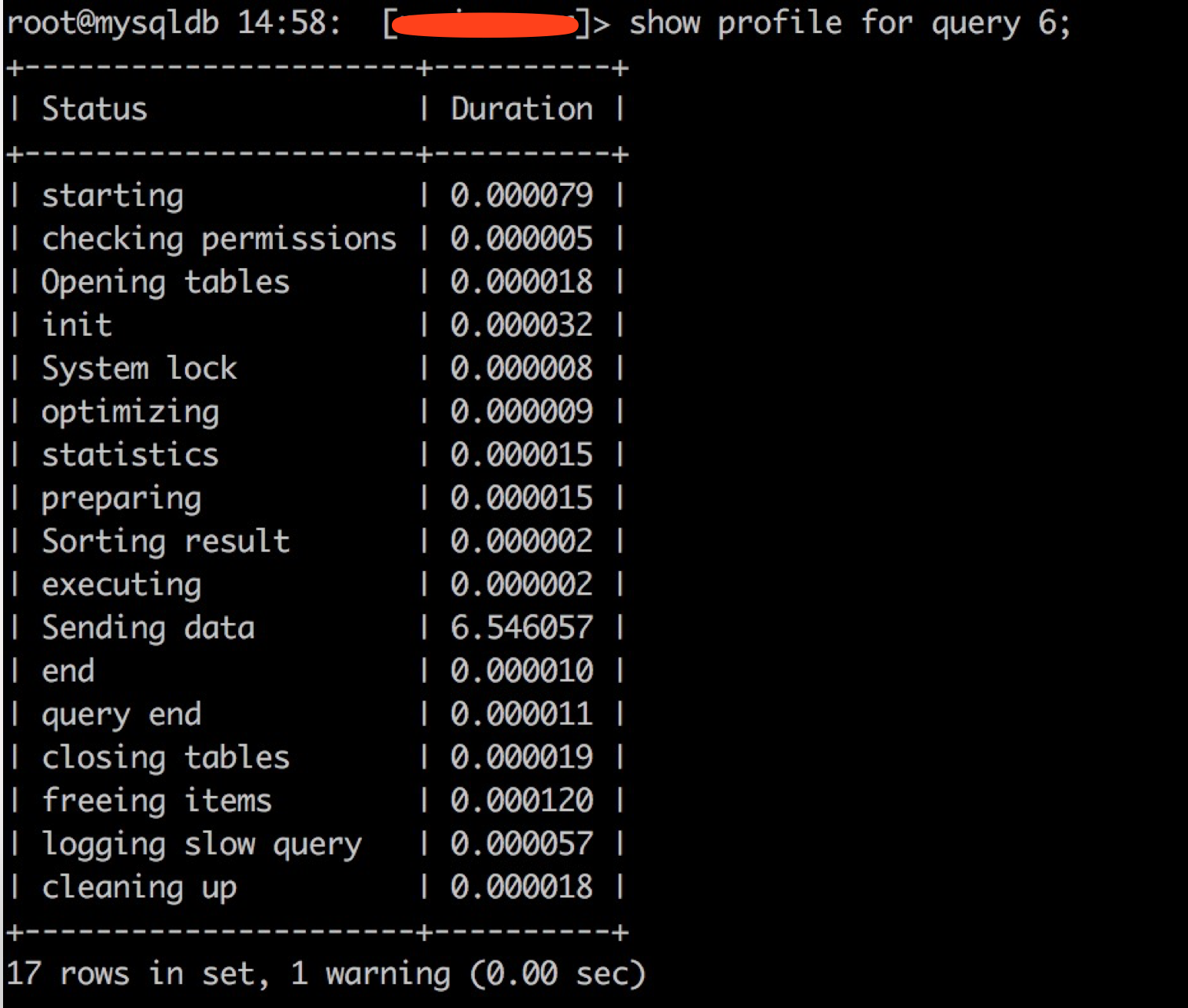Screen dimensions: 1188x1008
Task: Click the Duration column header
Action: pyautogui.click(x=521, y=109)
